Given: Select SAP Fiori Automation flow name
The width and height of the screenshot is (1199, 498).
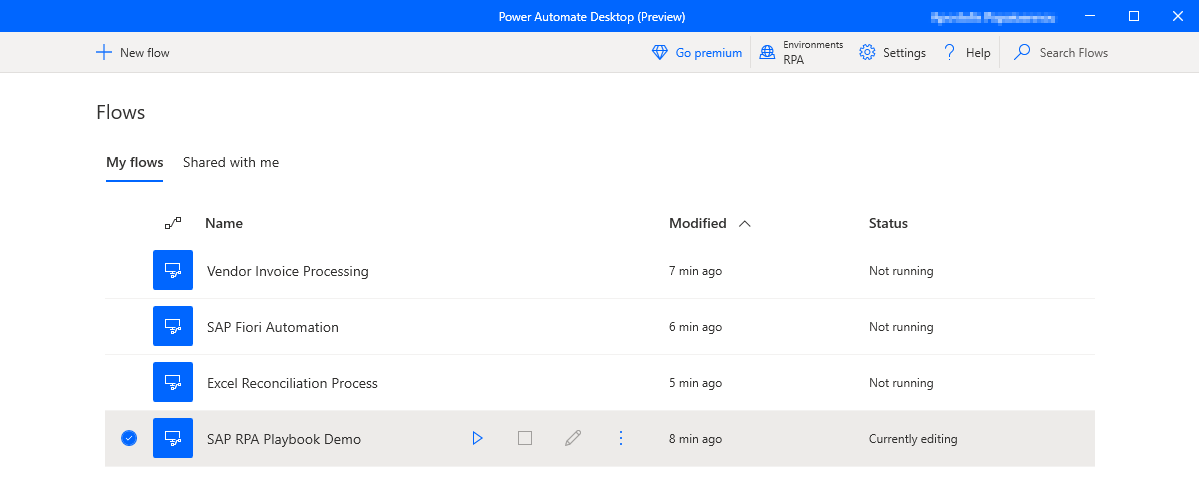Looking at the screenshot, I should coord(273,327).
